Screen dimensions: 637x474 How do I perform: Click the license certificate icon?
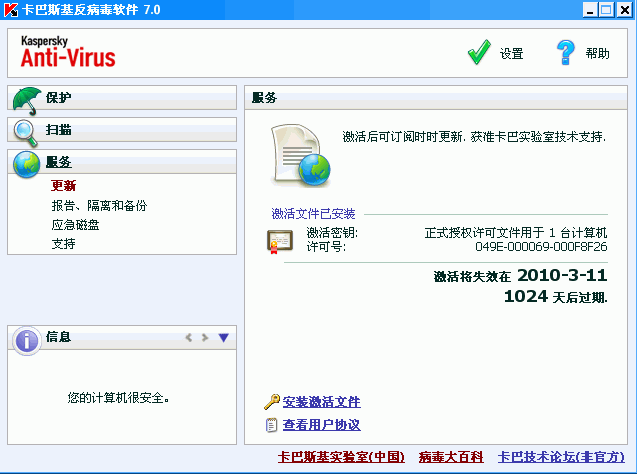pos(280,241)
